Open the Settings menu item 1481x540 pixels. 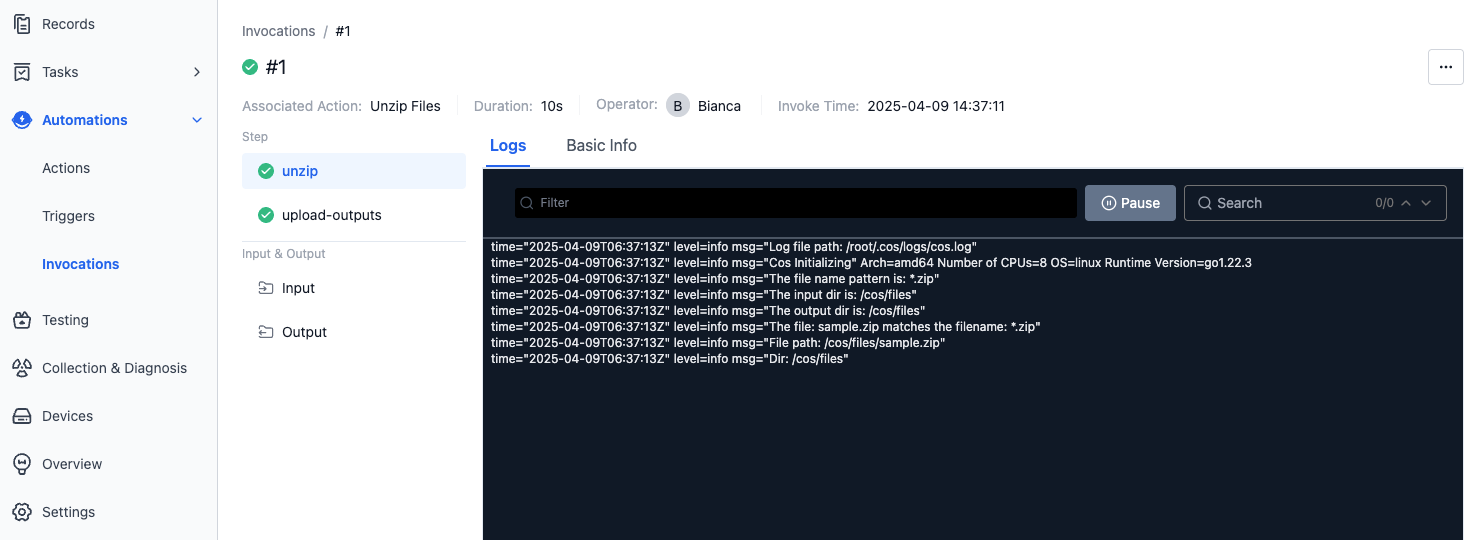68,512
